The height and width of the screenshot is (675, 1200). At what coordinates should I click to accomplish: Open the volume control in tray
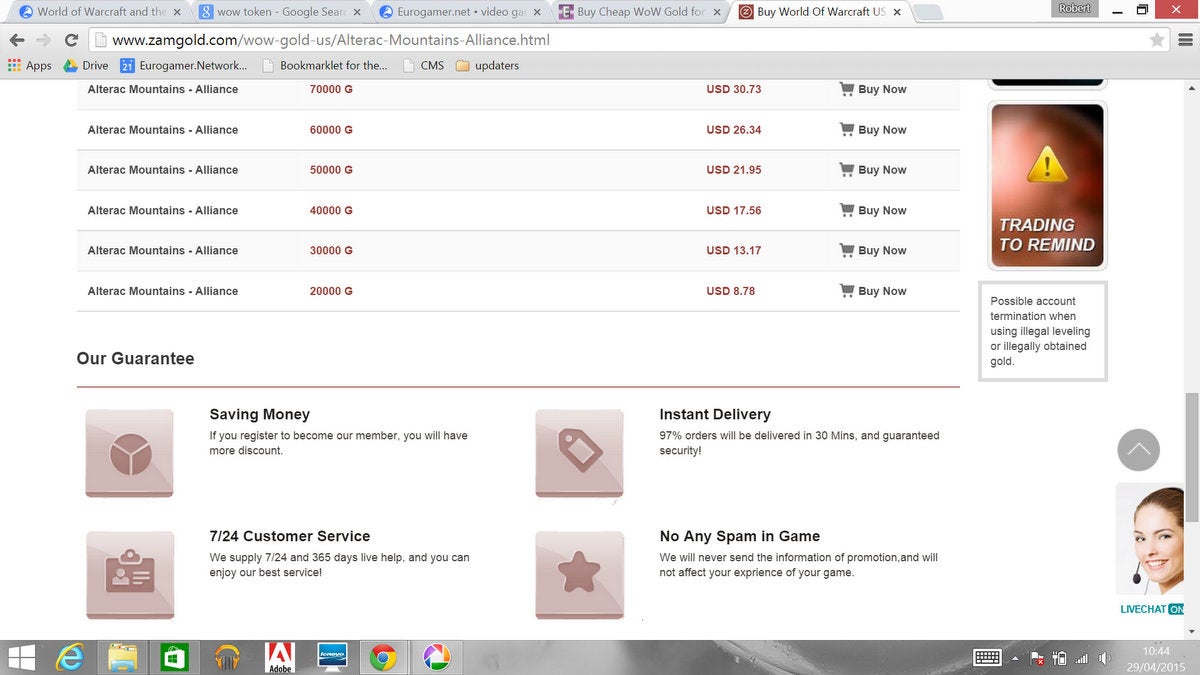point(1104,659)
